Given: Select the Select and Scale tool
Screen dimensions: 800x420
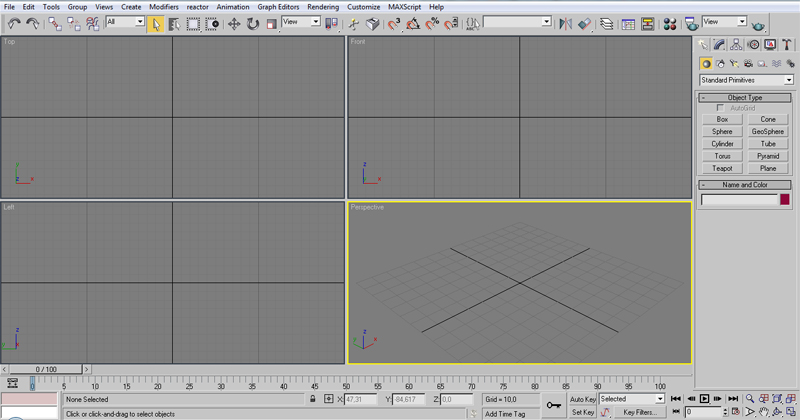Looking at the screenshot, I should [x=271, y=24].
